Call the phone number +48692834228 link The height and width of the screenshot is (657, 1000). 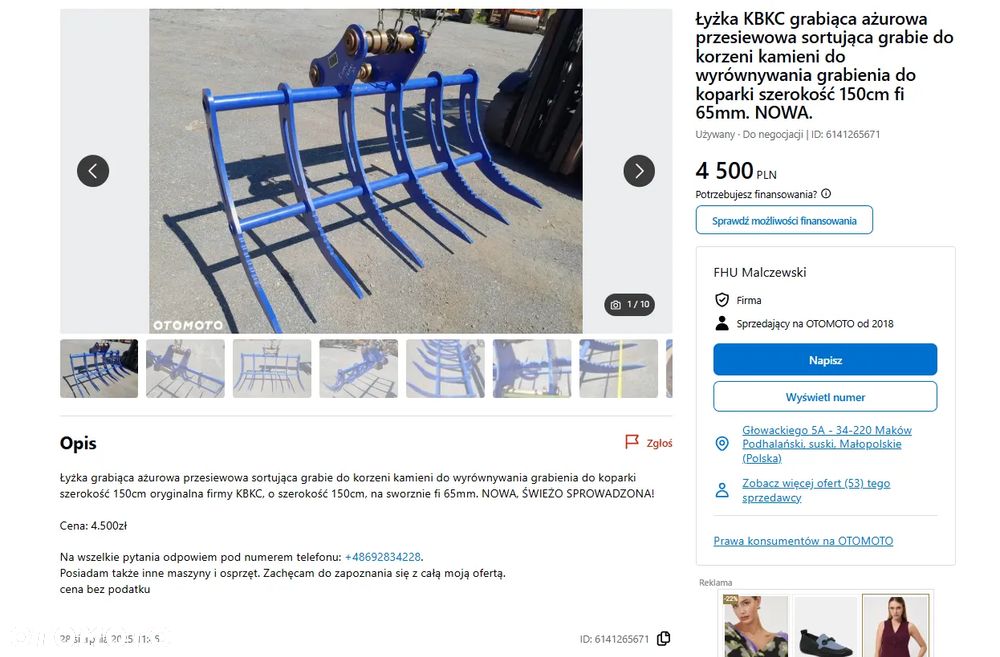click(x=383, y=557)
